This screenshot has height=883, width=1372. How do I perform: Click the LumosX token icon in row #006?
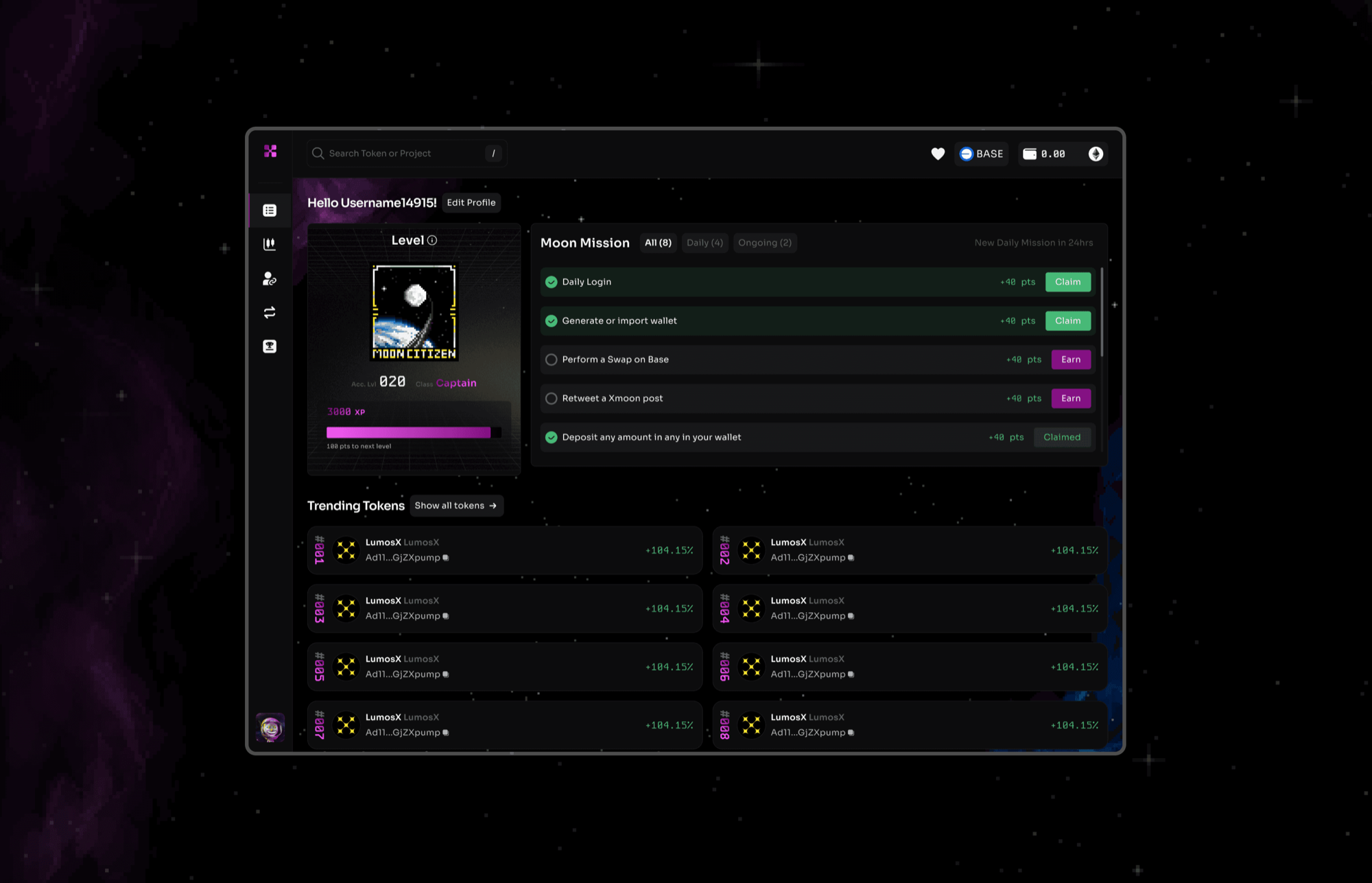tap(752, 667)
